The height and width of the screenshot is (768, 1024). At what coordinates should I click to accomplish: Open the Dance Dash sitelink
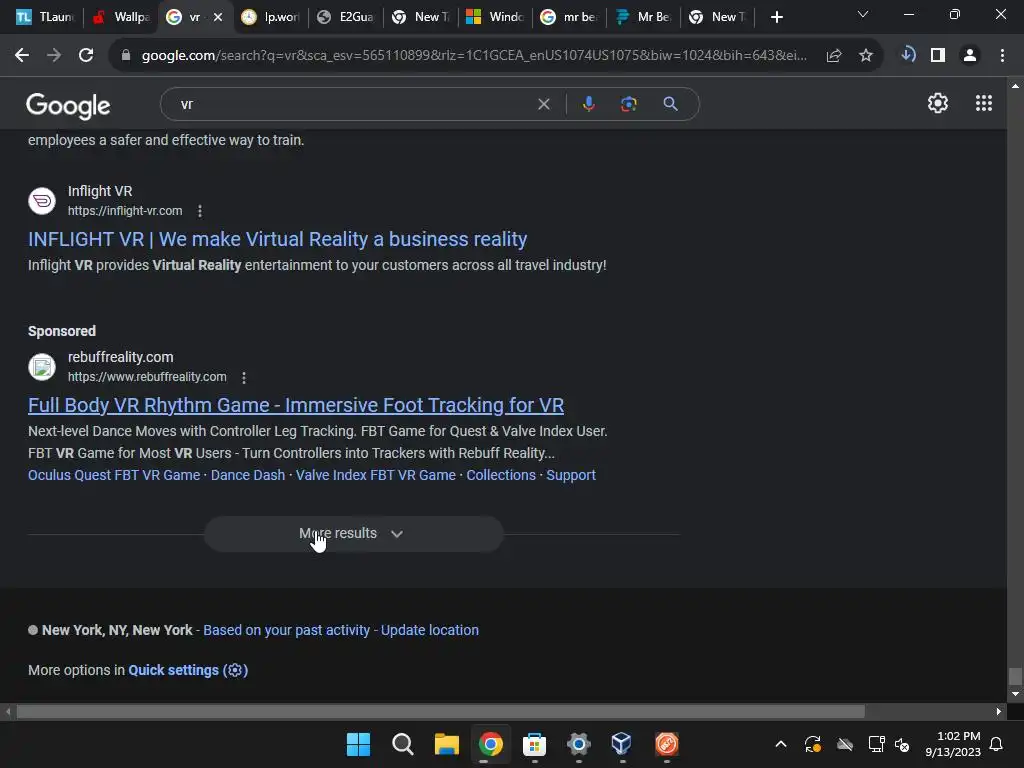pos(248,475)
